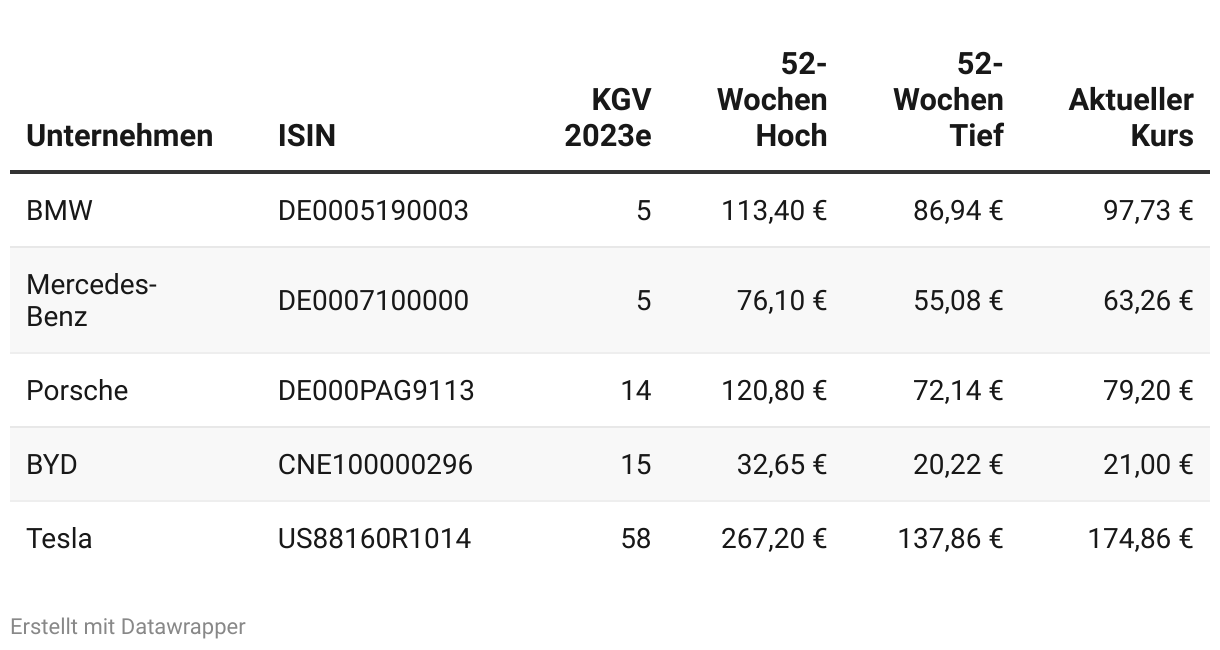Click the Mercedes-Benz company name cell

[92, 301]
